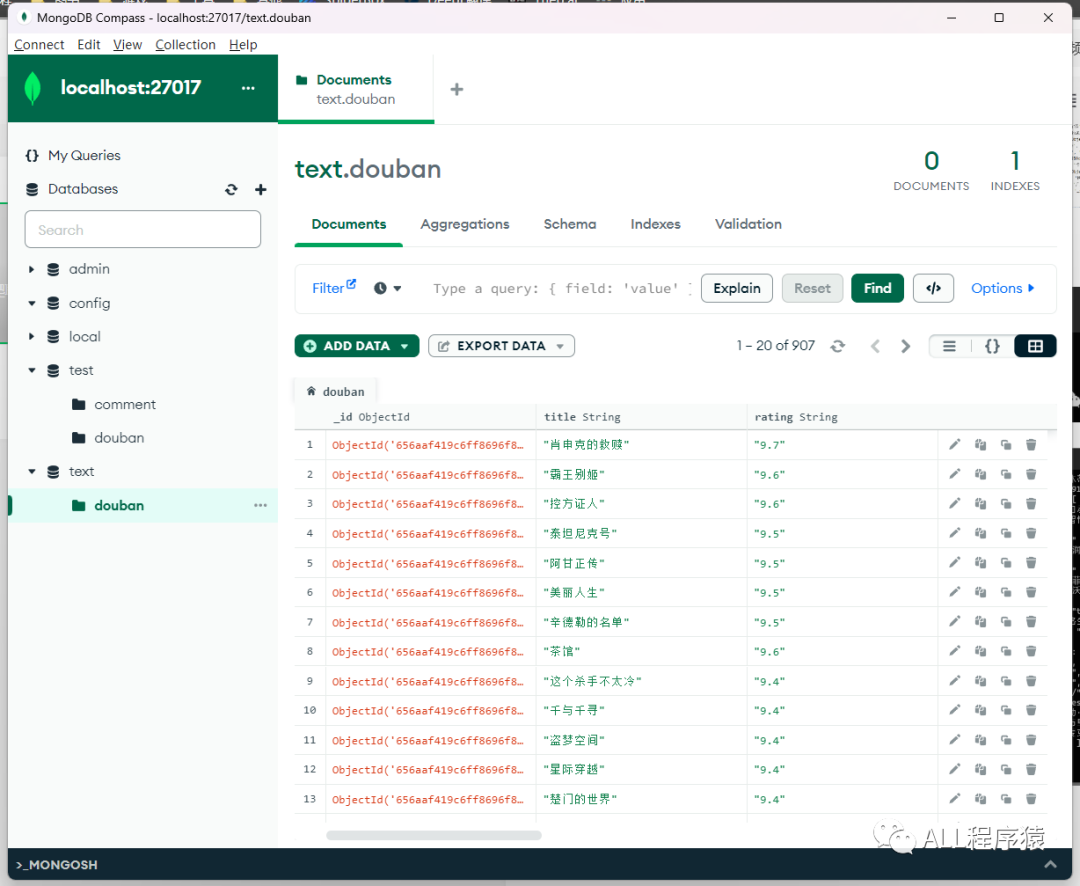Select My Queries in sidebar
This screenshot has height=886, width=1080.
point(84,156)
